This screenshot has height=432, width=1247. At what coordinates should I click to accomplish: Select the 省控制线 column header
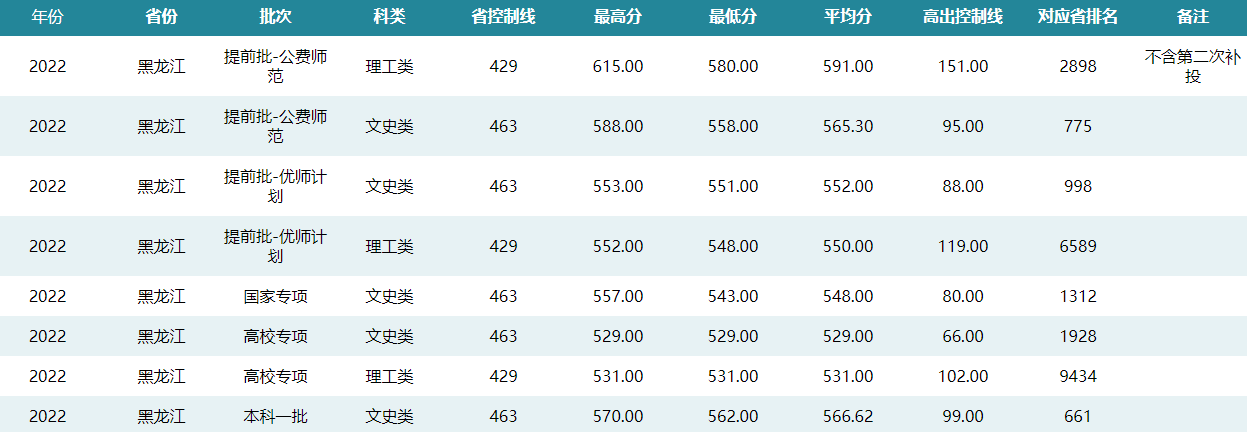tap(503, 17)
